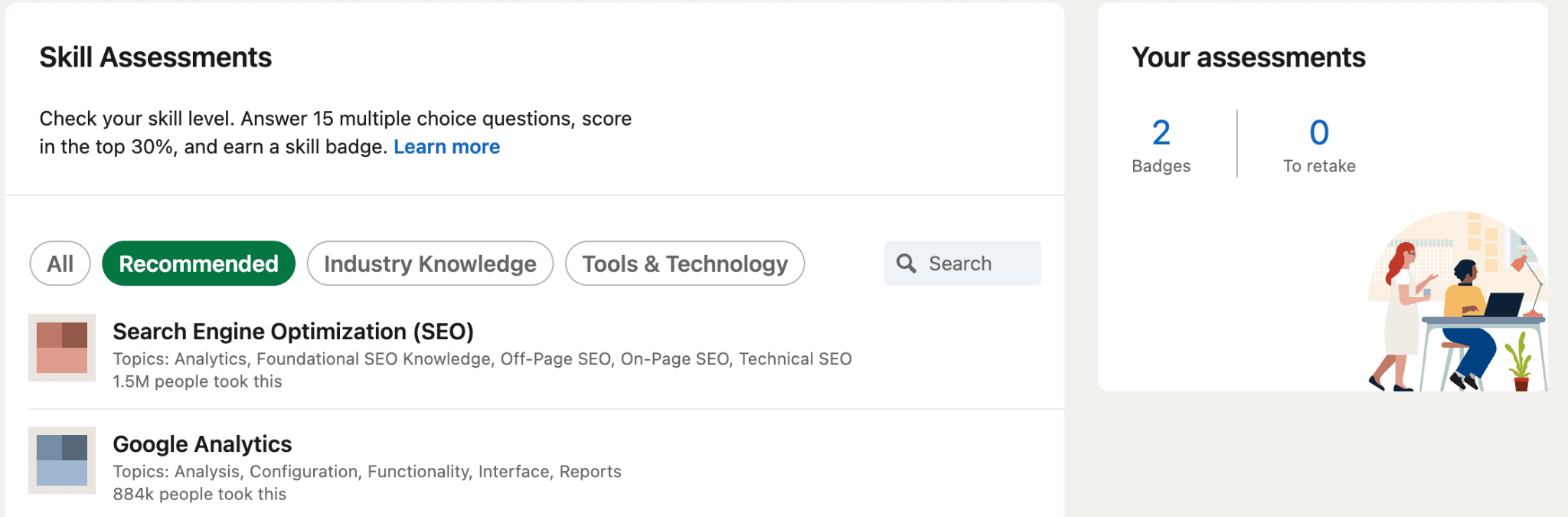1568x517 pixels.
Task: Click the 884k people took this text
Action: click(200, 494)
